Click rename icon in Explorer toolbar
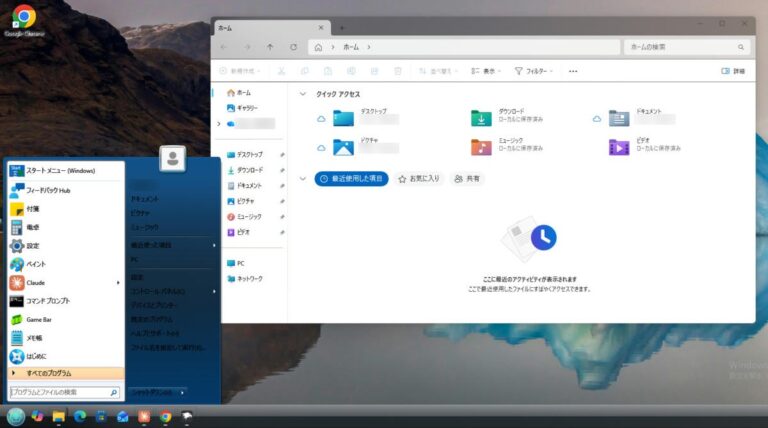The width and height of the screenshot is (768, 428). tap(351, 71)
